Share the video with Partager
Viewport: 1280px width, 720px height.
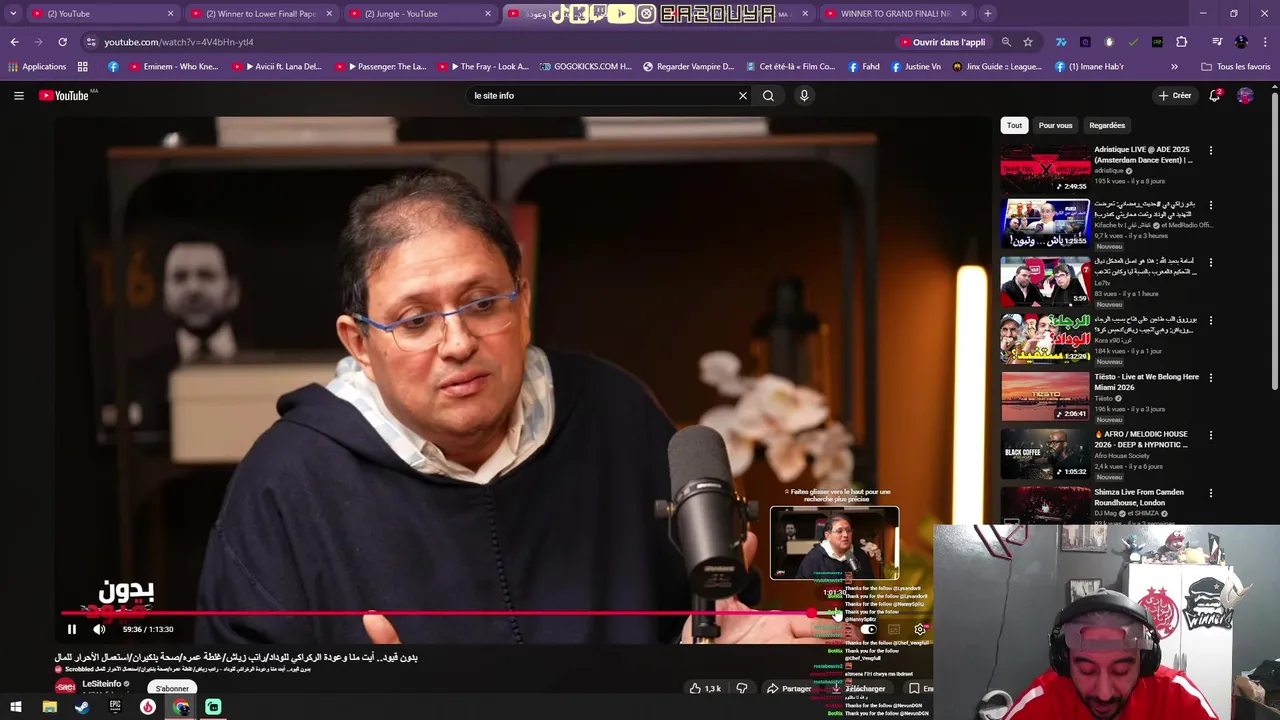point(789,688)
